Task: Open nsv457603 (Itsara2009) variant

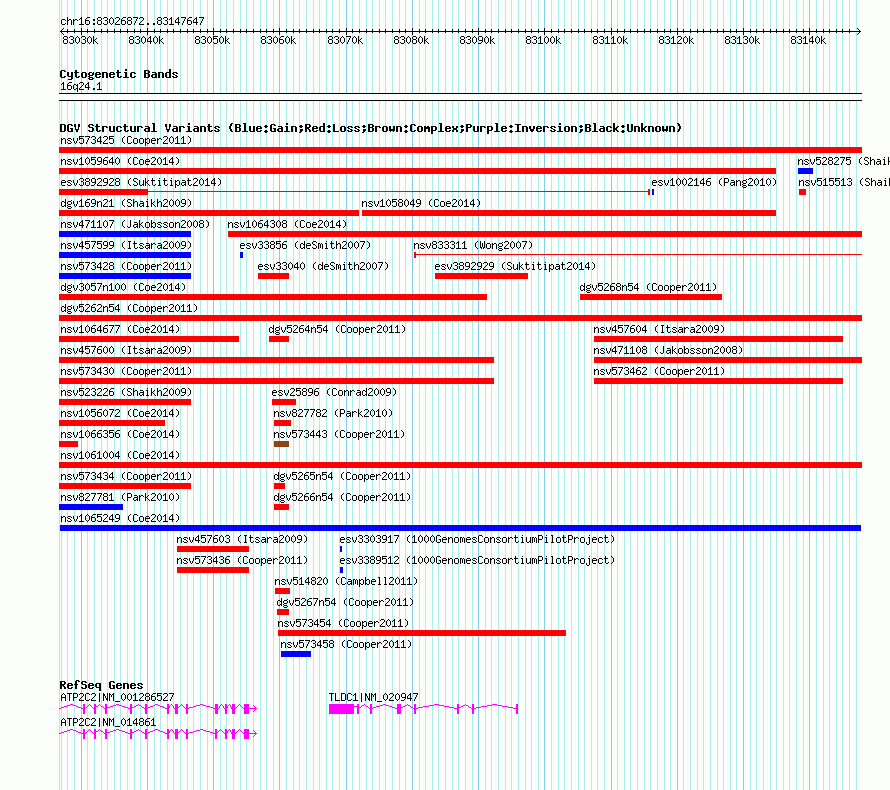Action: point(242,539)
